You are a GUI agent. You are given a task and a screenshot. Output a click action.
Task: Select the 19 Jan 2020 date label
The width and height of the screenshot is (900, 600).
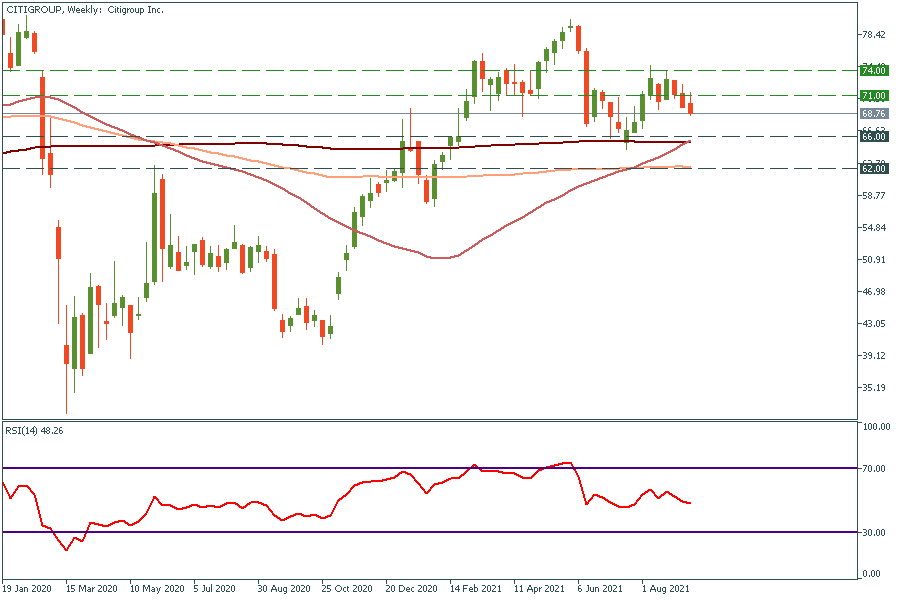coord(27,590)
